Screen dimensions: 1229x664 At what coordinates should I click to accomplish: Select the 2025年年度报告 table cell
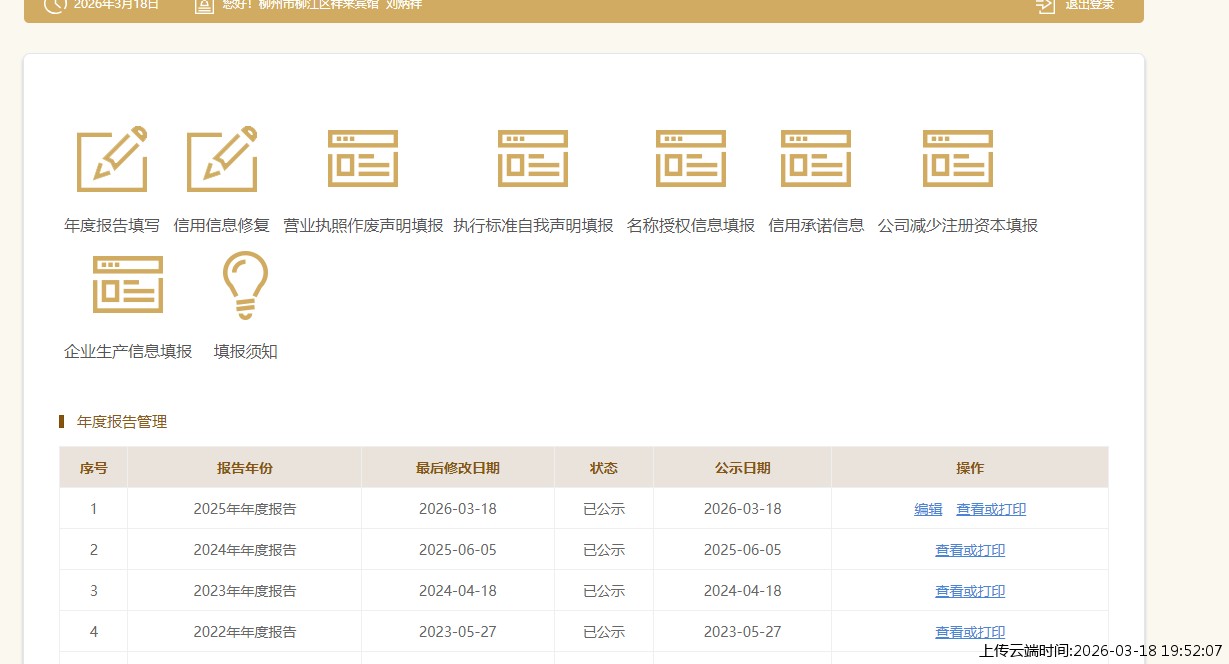(245, 509)
